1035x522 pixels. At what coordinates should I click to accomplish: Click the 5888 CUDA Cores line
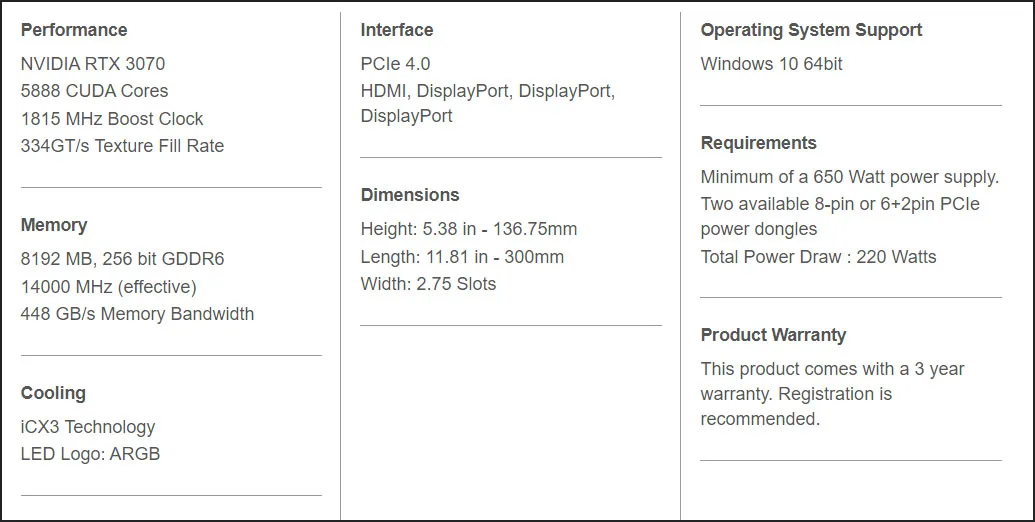click(94, 91)
